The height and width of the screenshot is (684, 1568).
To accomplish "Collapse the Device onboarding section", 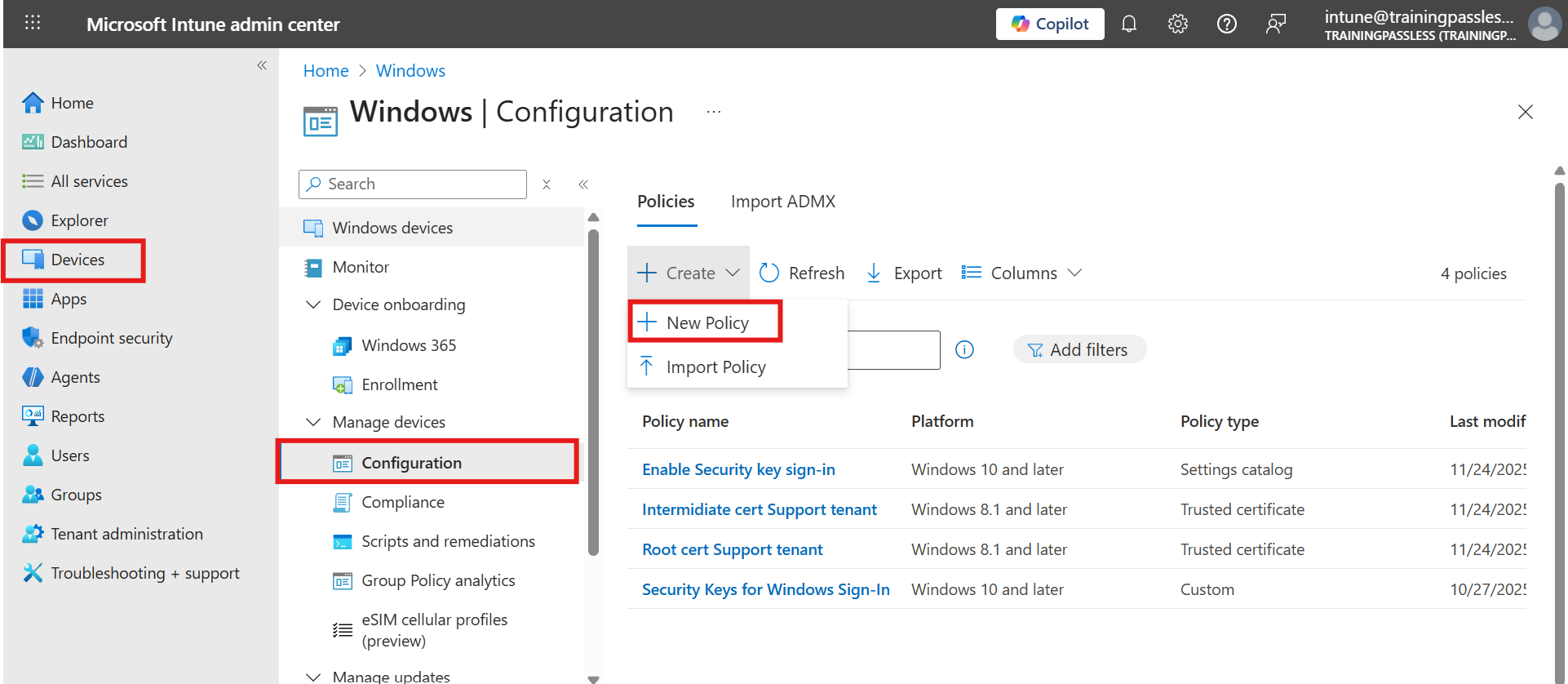I will coord(313,304).
